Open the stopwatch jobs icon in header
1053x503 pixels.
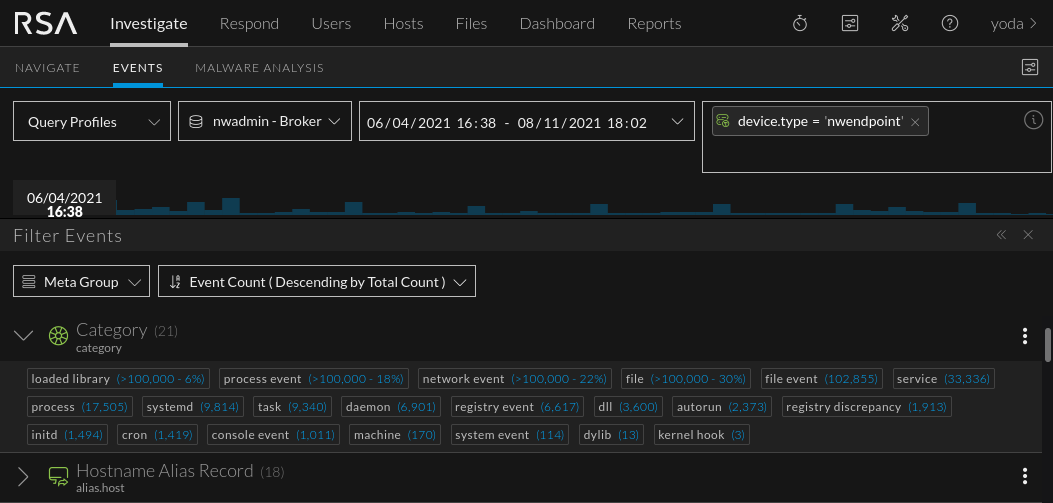800,23
